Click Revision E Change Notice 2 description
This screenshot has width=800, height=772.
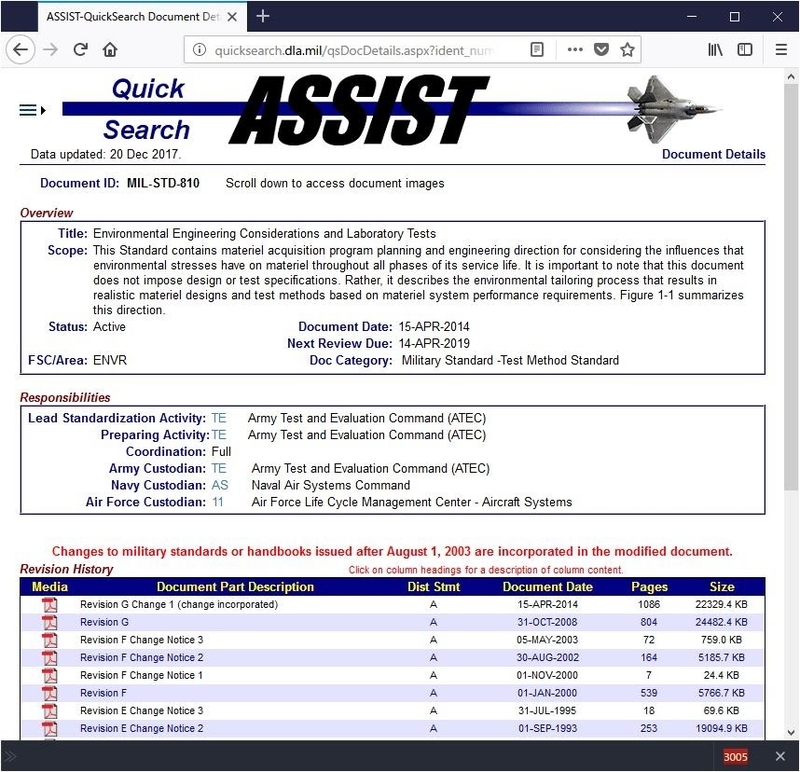[141, 729]
